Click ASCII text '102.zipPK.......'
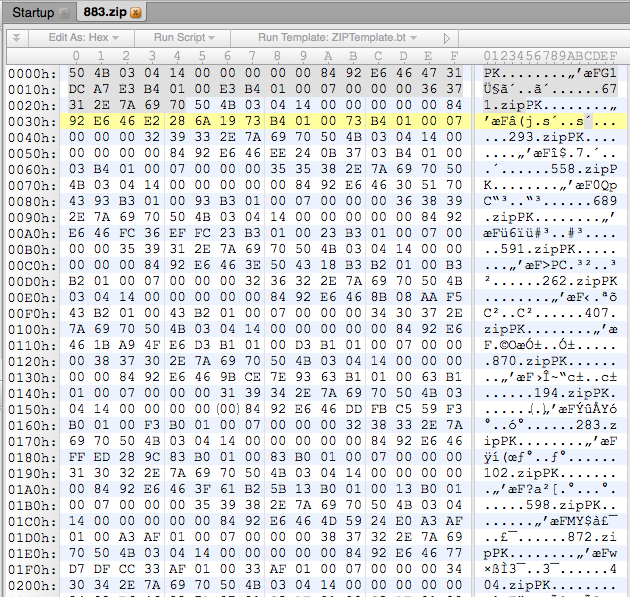Screen dimensions: 630x597 pyautogui.click(x=550, y=473)
